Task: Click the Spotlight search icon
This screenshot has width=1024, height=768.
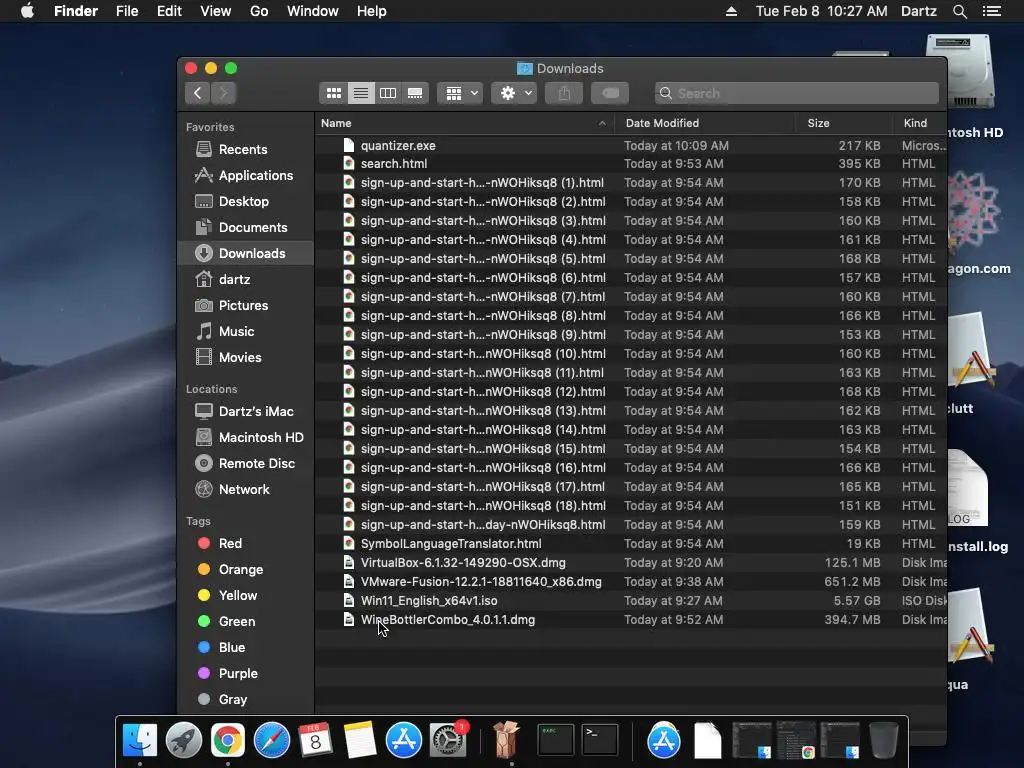Action: click(x=960, y=11)
